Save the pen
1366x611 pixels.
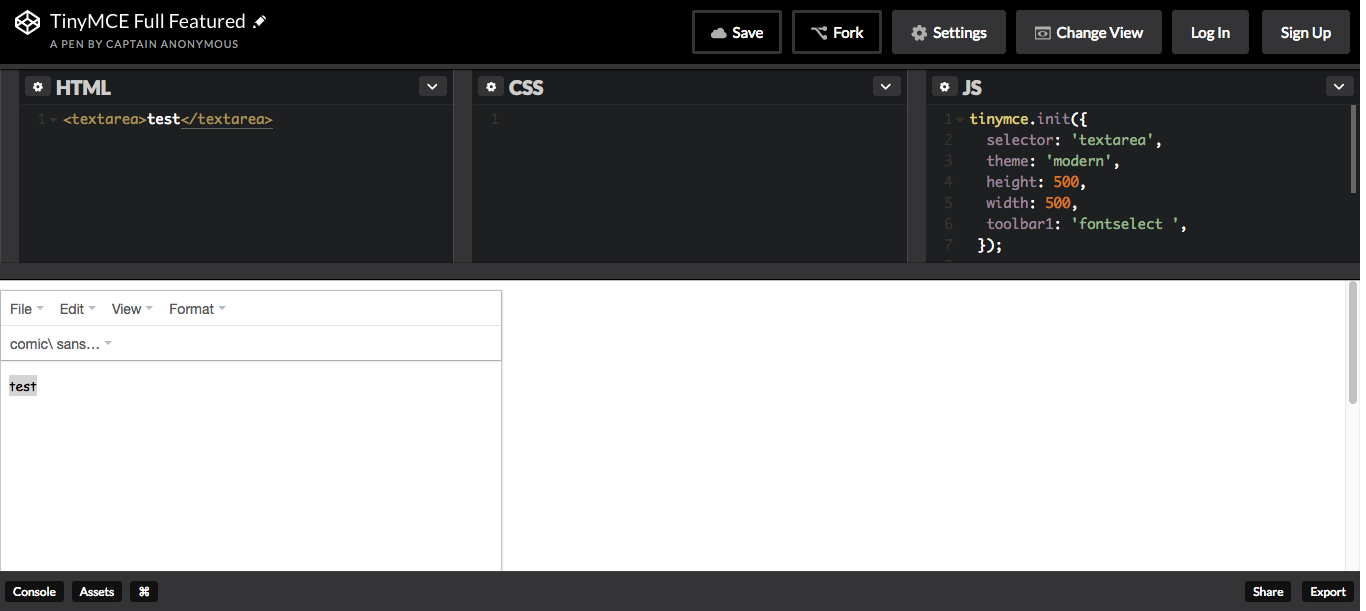737,32
